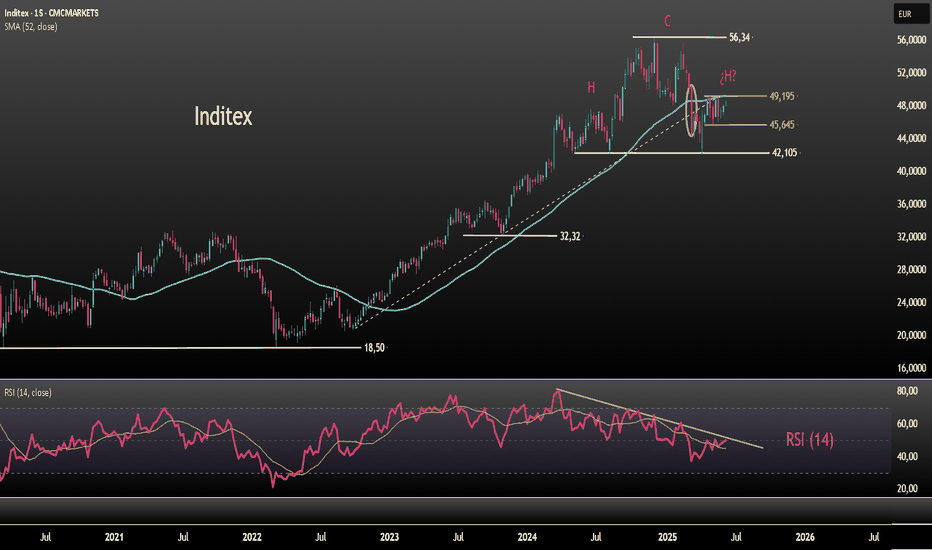Image resolution: width=932 pixels, height=550 pixels.
Task: Click the 32,32 support price label
Action: click(x=570, y=237)
